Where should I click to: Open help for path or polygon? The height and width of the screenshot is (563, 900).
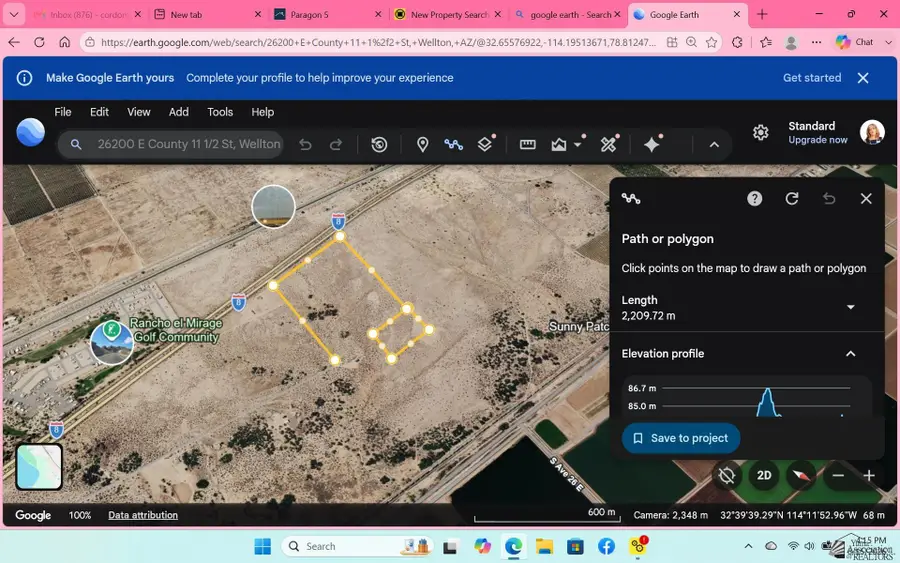coord(754,199)
